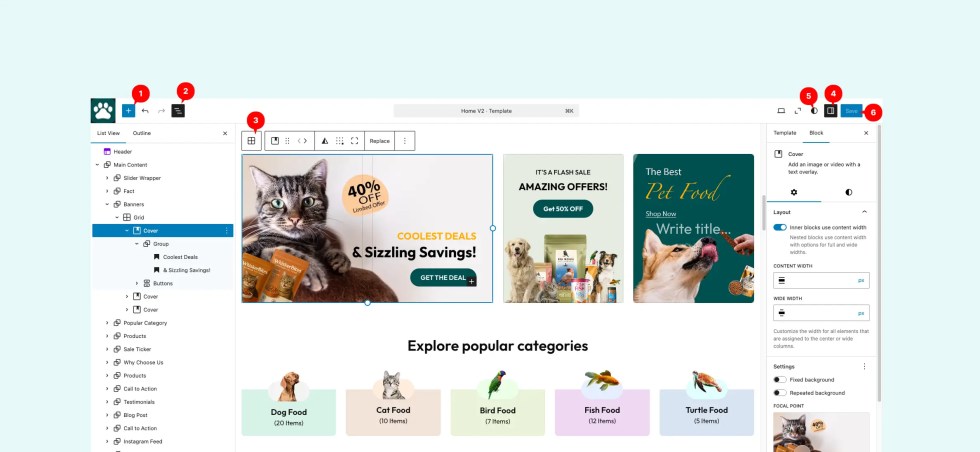Viewport: 980px width, 452px height.
Task: Click the Save button
Action: pos(851,111)
